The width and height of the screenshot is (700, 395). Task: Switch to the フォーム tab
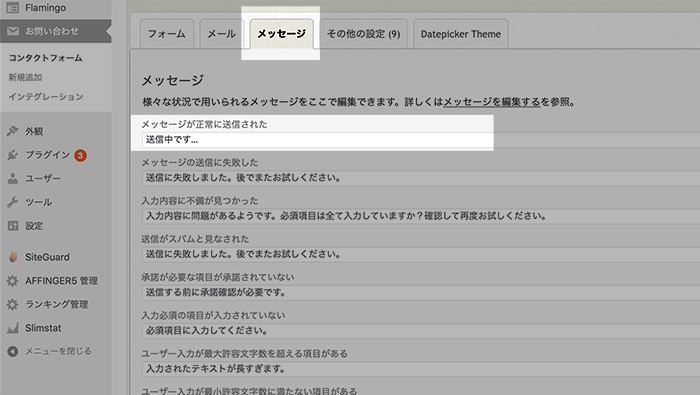point(167,34)
